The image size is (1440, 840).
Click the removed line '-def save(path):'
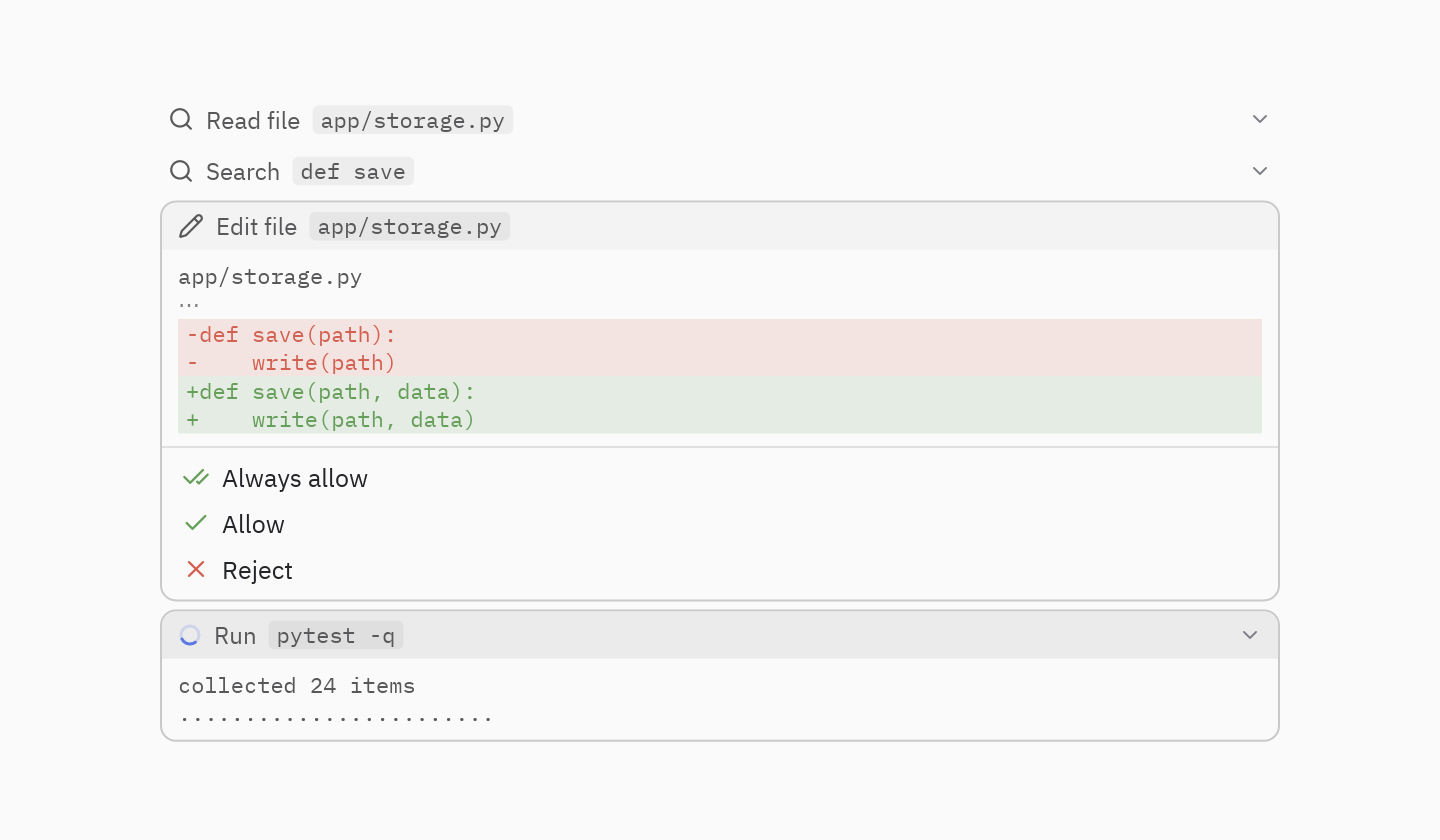click(720, 334)
